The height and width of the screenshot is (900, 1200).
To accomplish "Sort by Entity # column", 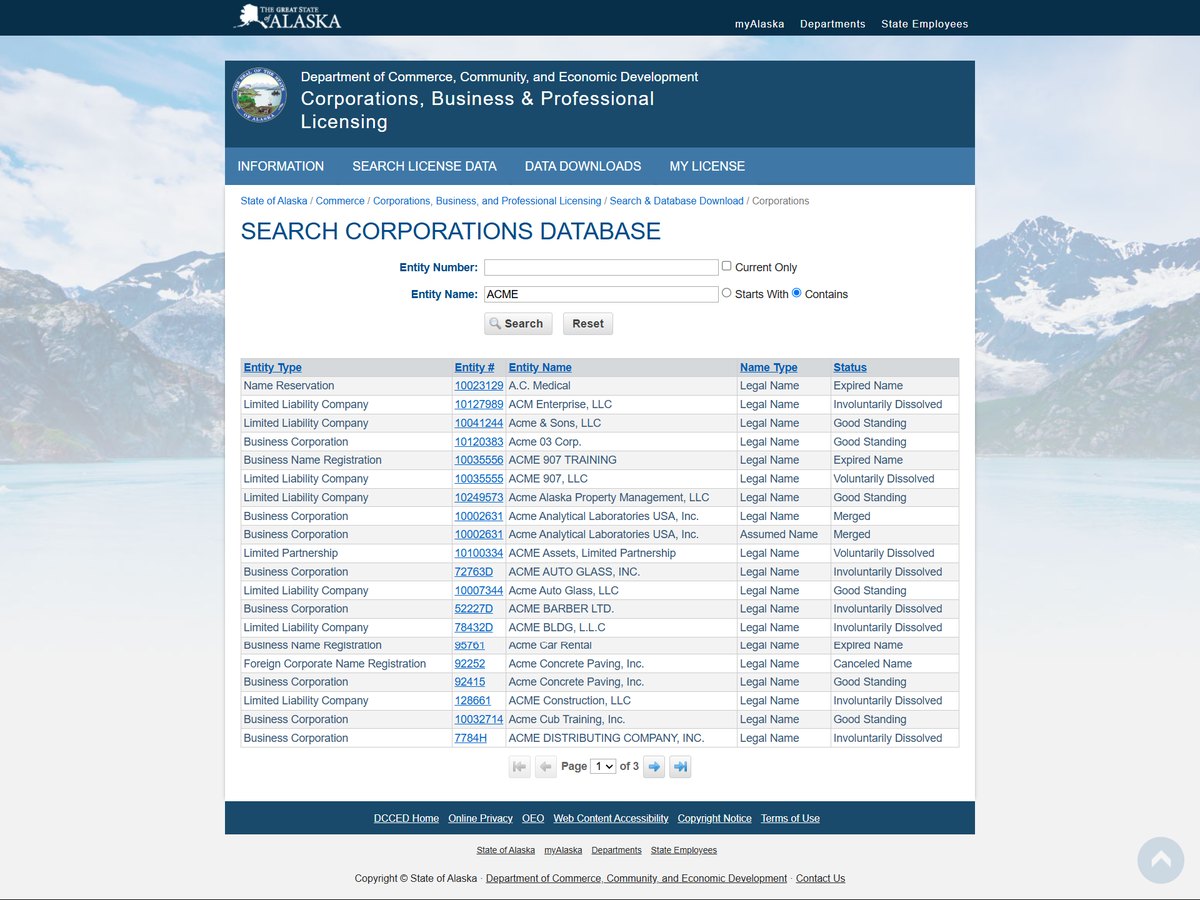I will (475, 367).
